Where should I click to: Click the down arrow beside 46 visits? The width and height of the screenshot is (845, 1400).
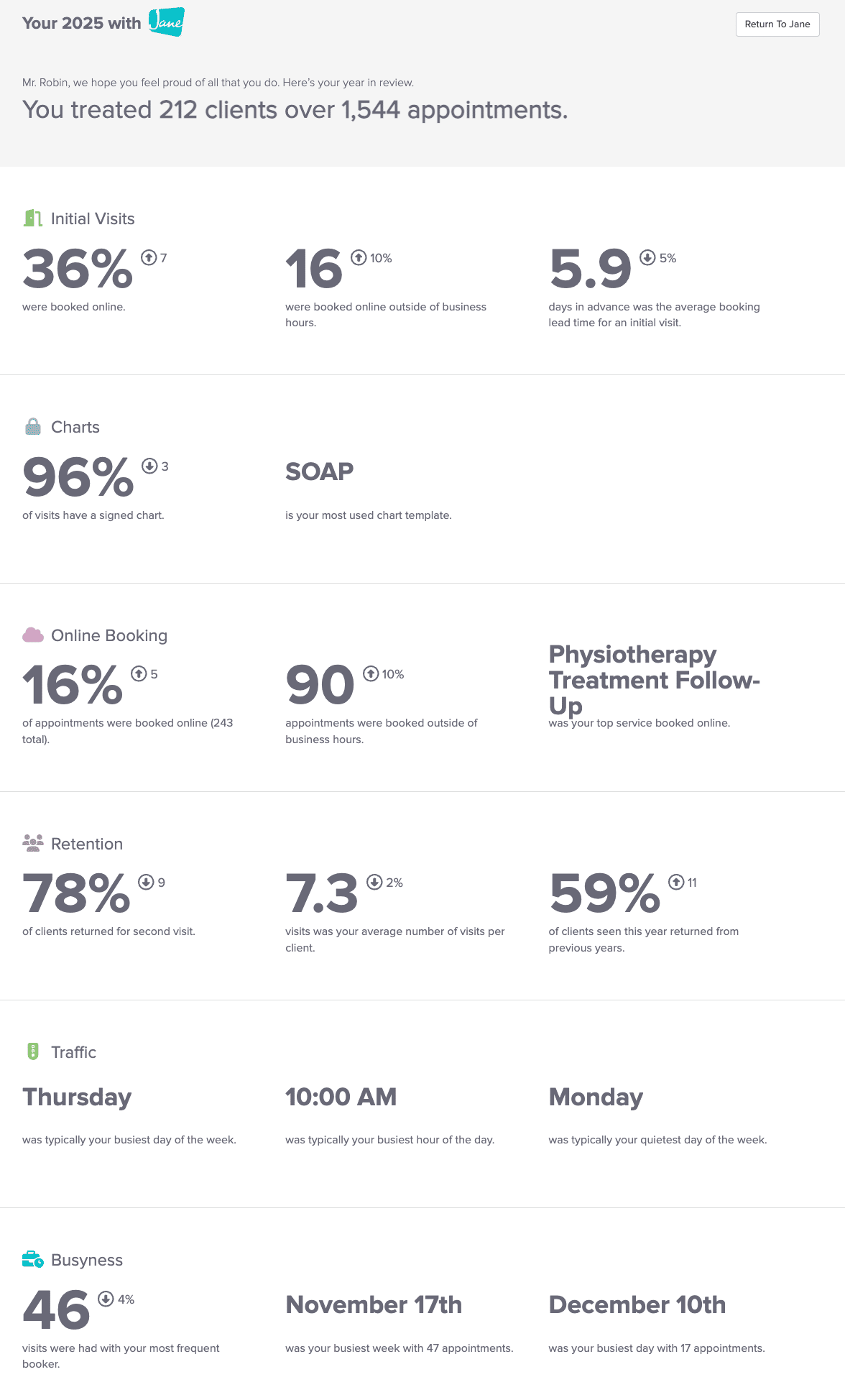pos(106,1299)
